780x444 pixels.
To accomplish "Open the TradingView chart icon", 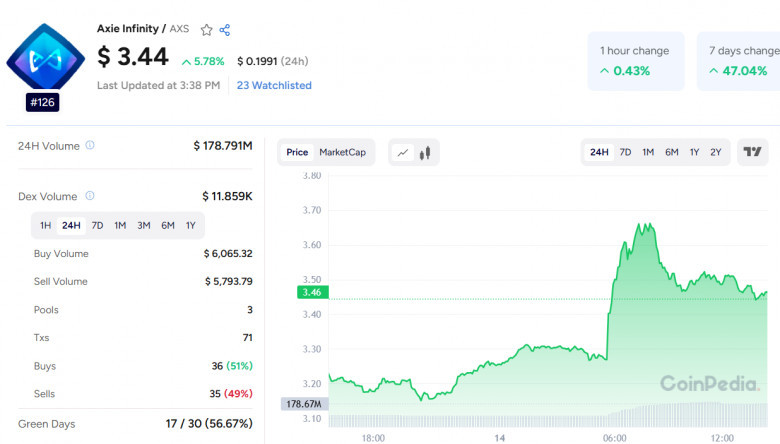I will (752, 152).
